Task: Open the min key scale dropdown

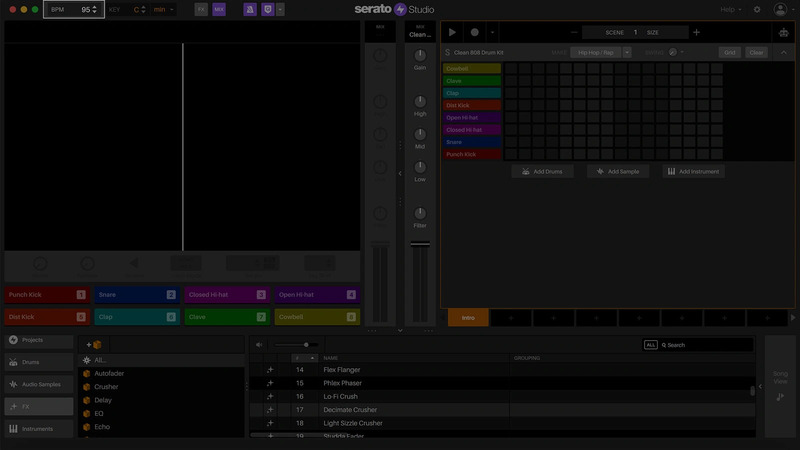Action: pyautogui.click(x=163, y=9)
